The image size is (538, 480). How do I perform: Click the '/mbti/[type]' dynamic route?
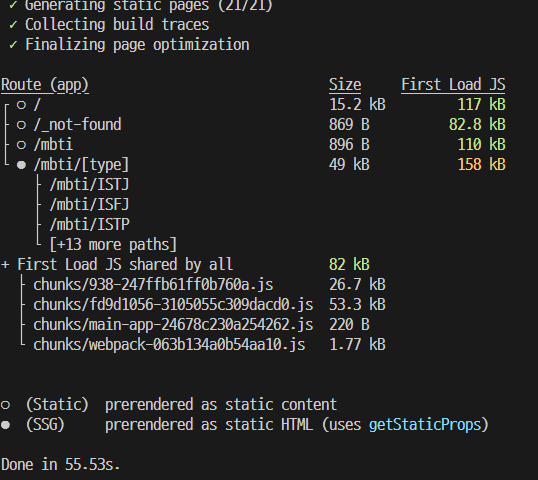[81, 165]
